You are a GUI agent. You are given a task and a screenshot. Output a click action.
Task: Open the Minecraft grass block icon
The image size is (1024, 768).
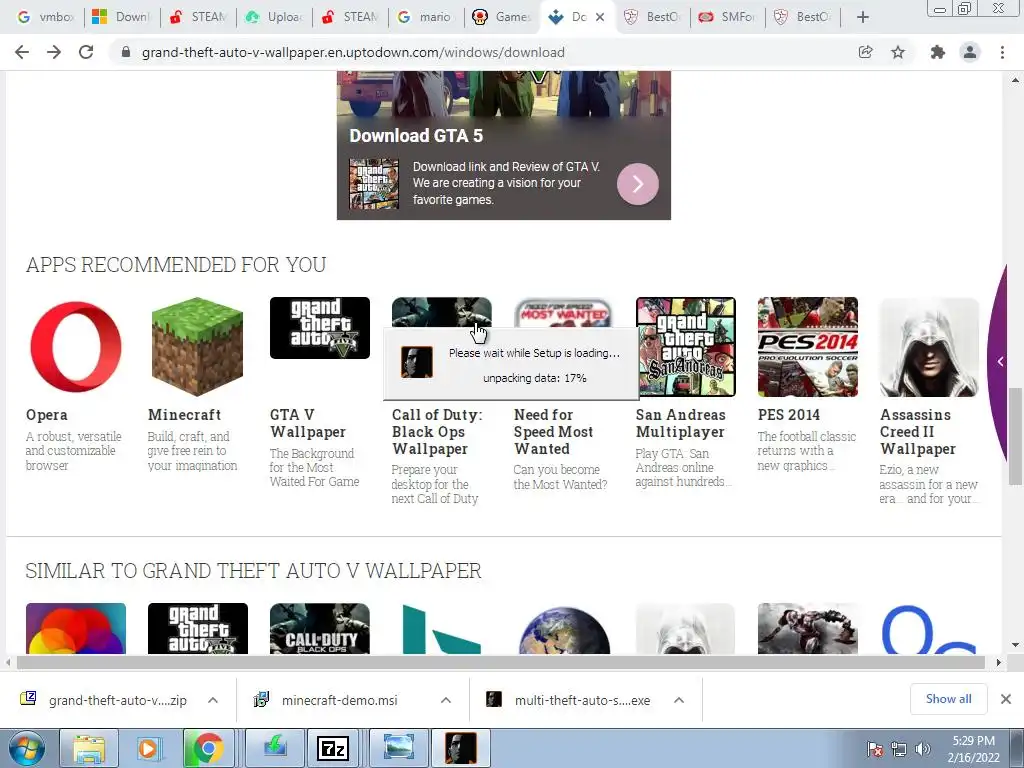(197, 347)
